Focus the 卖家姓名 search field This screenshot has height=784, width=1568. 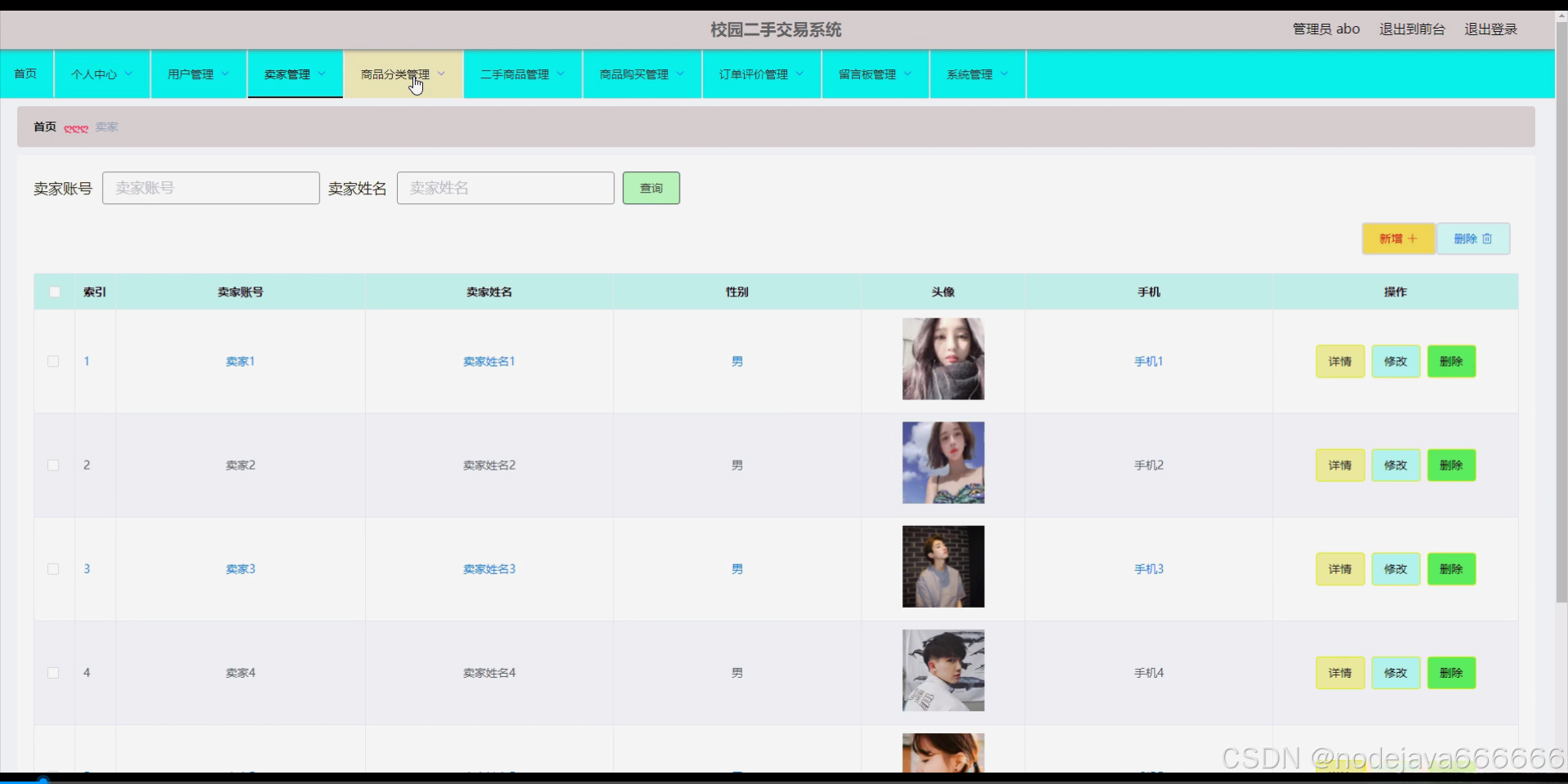(x=506, y=188)
